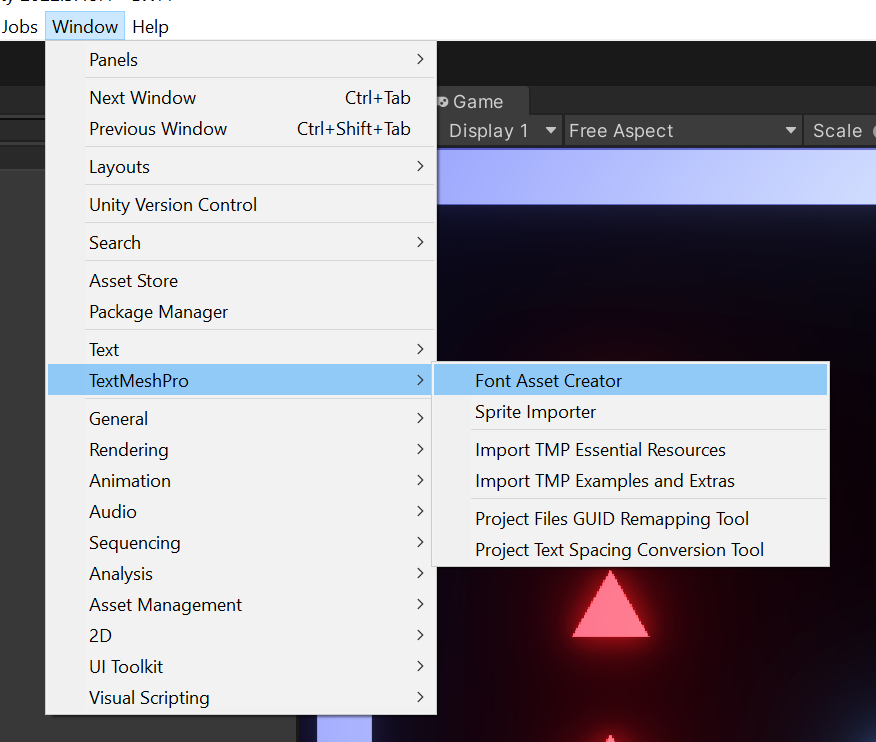Open Unity Version Control window
The width and height of the screenshot is (876, 742).
[x=240, y=204]
